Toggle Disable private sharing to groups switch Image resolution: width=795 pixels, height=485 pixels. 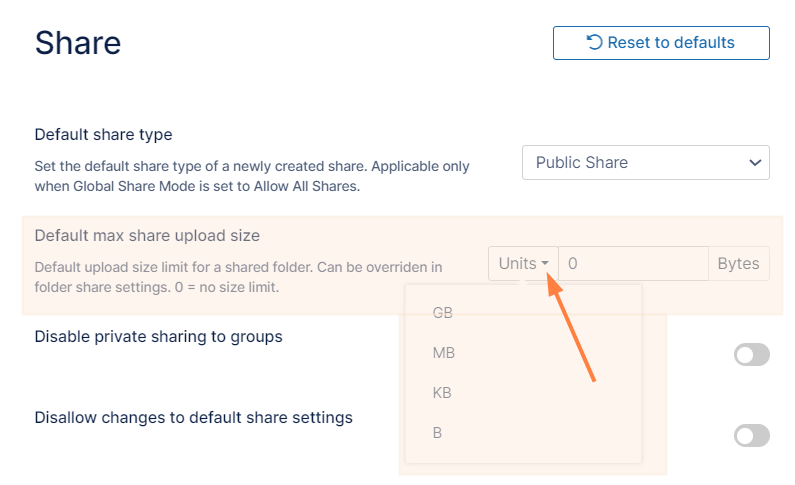click(x=752, y=354)
